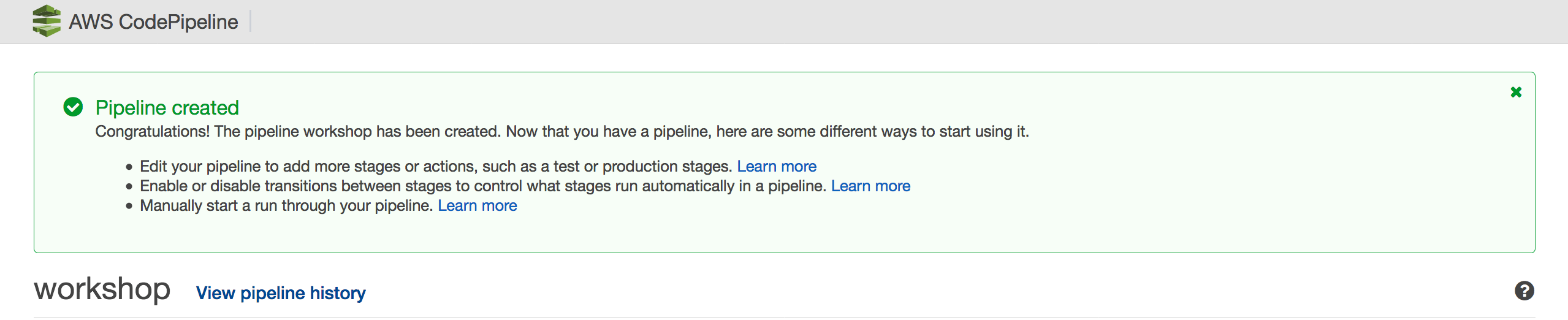Dismiss the Pipeline created banner
The height and width of the screenshot is (320, 1568).
pos(1516,92)
